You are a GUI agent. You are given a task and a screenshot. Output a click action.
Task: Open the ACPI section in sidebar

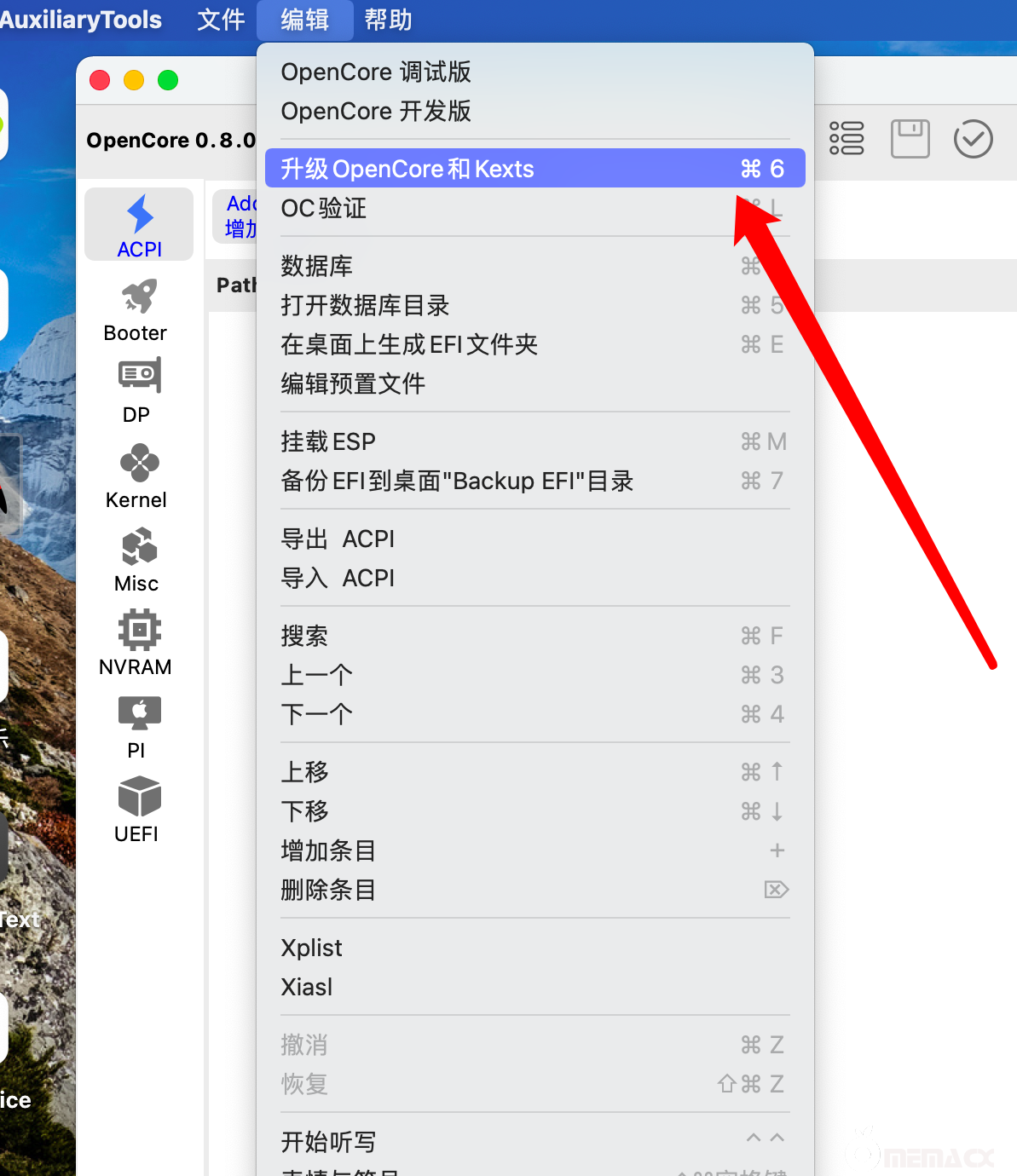pos(139,225)
